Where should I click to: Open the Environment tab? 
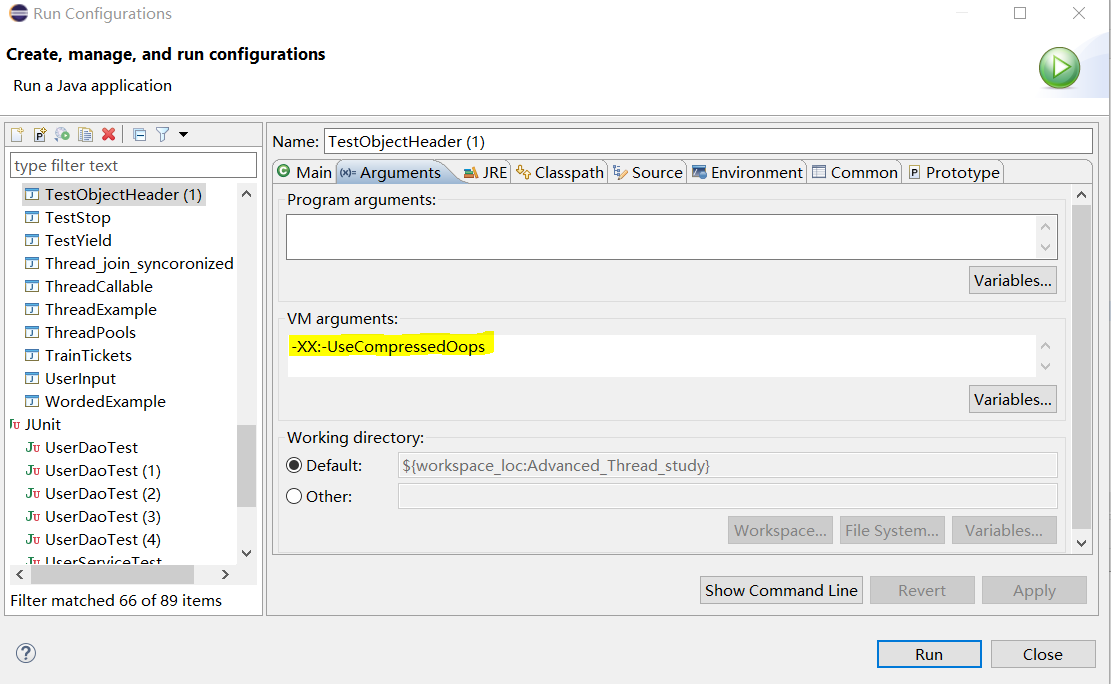click(748, 172)
